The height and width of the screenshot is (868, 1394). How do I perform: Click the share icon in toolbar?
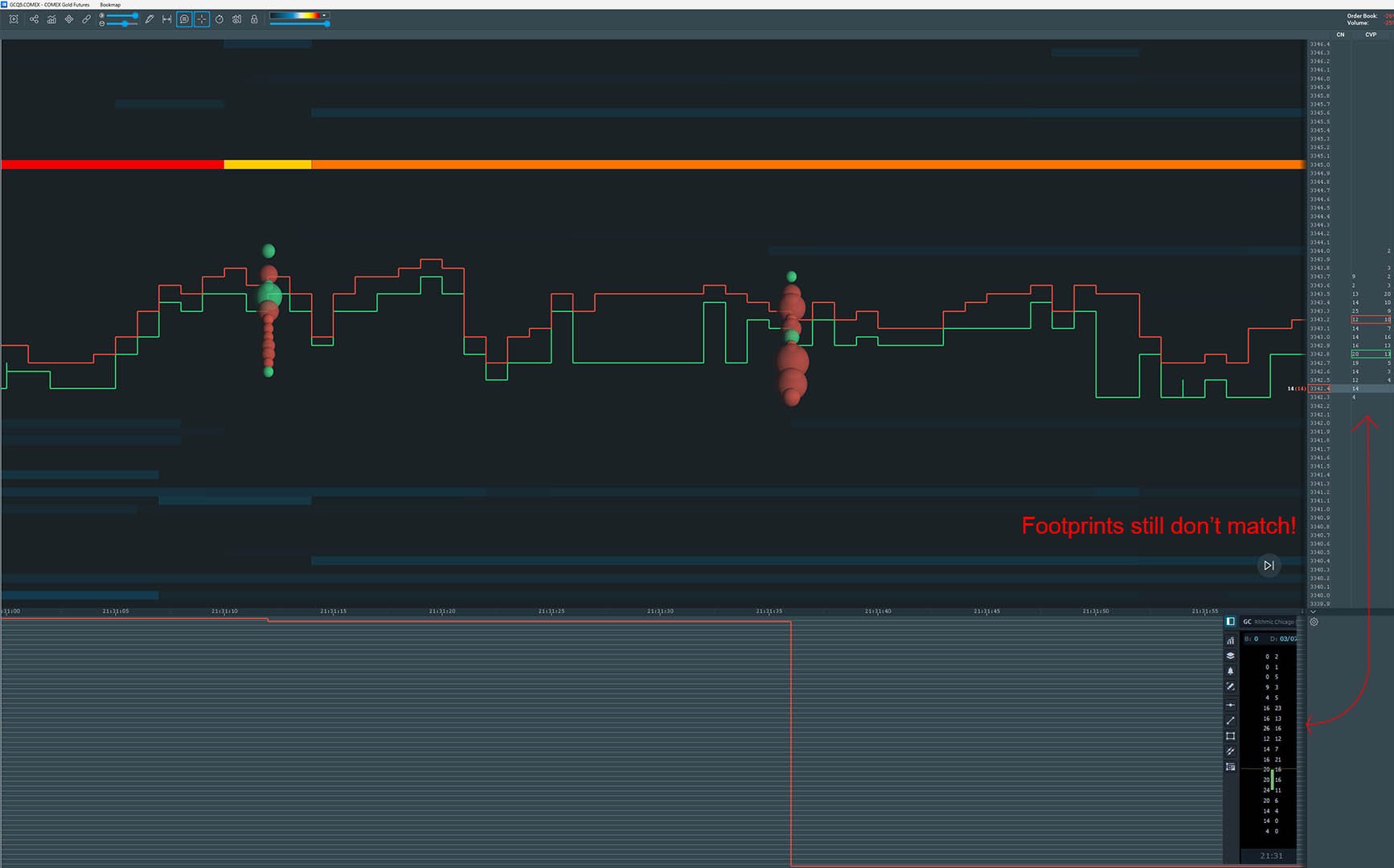click(x=34, y=19)
